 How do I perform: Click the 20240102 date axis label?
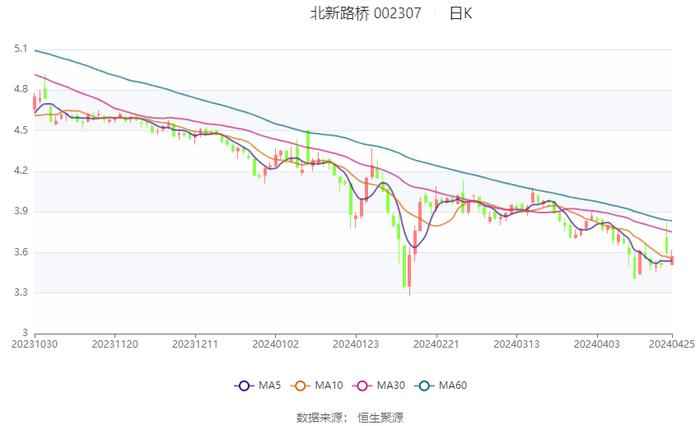pos(276,341)
